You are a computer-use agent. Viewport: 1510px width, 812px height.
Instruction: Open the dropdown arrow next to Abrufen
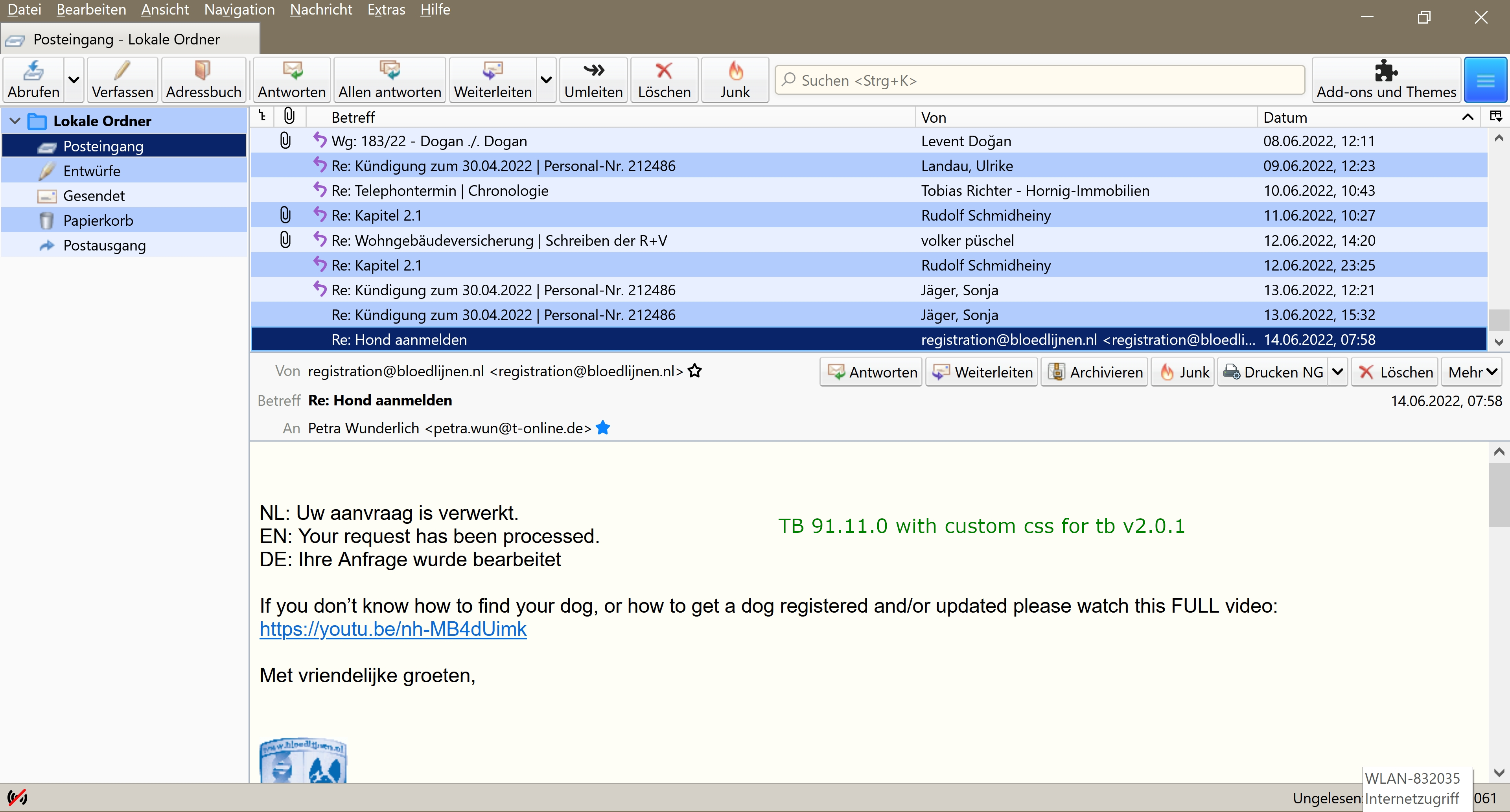(x=74, y=80)
